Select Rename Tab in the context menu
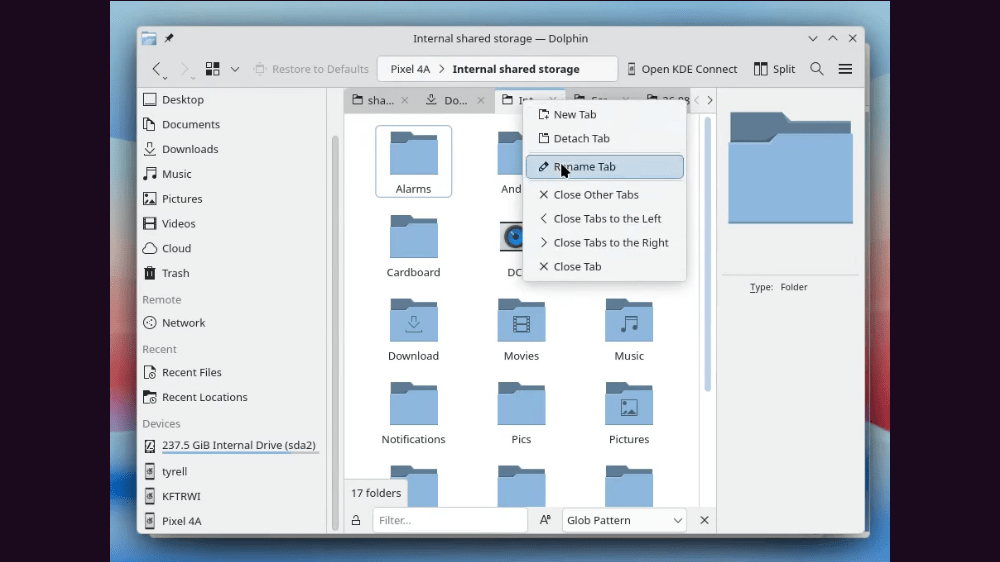The height and width of the screenshot is (562, 1000). (605, 166)
